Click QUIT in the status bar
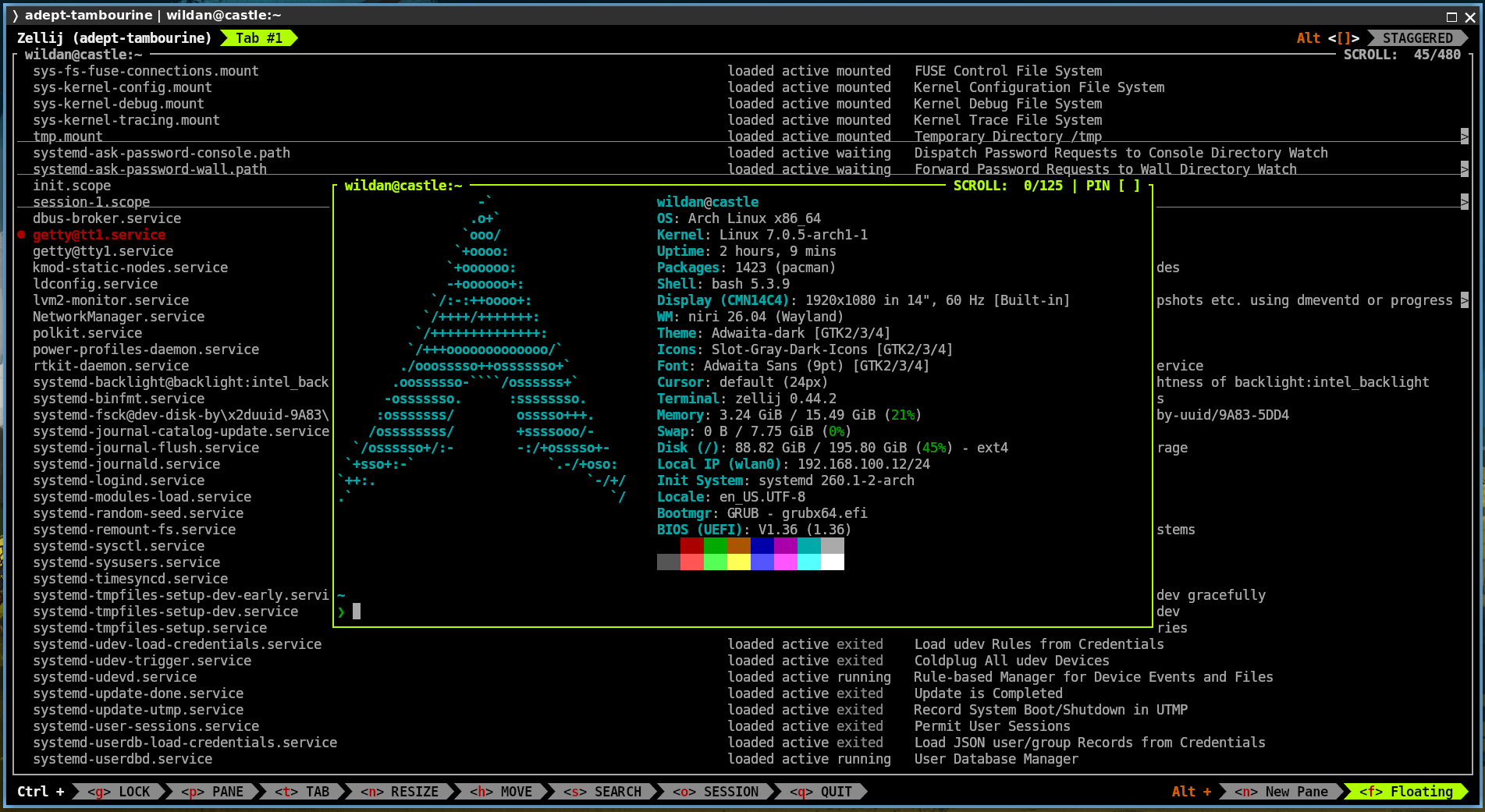 click(821, 792)
